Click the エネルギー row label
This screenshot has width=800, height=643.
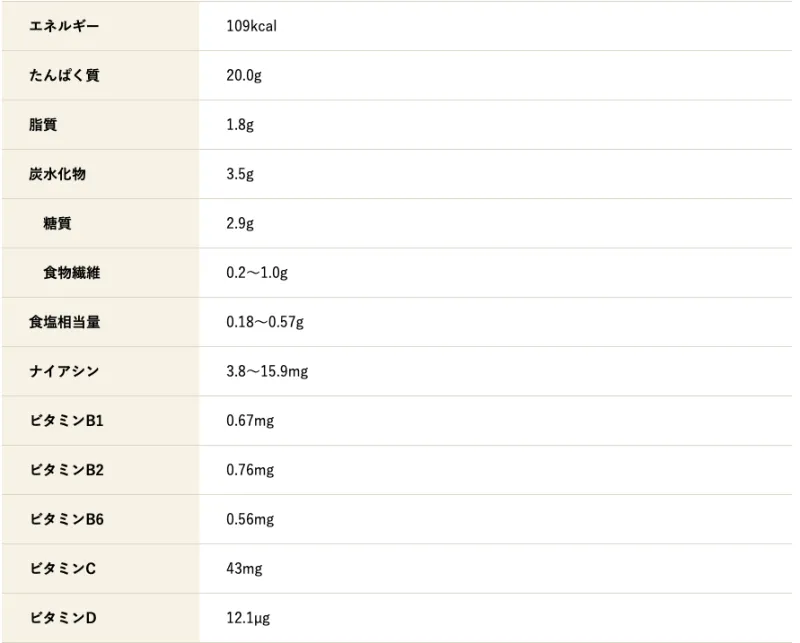[64, 26]
